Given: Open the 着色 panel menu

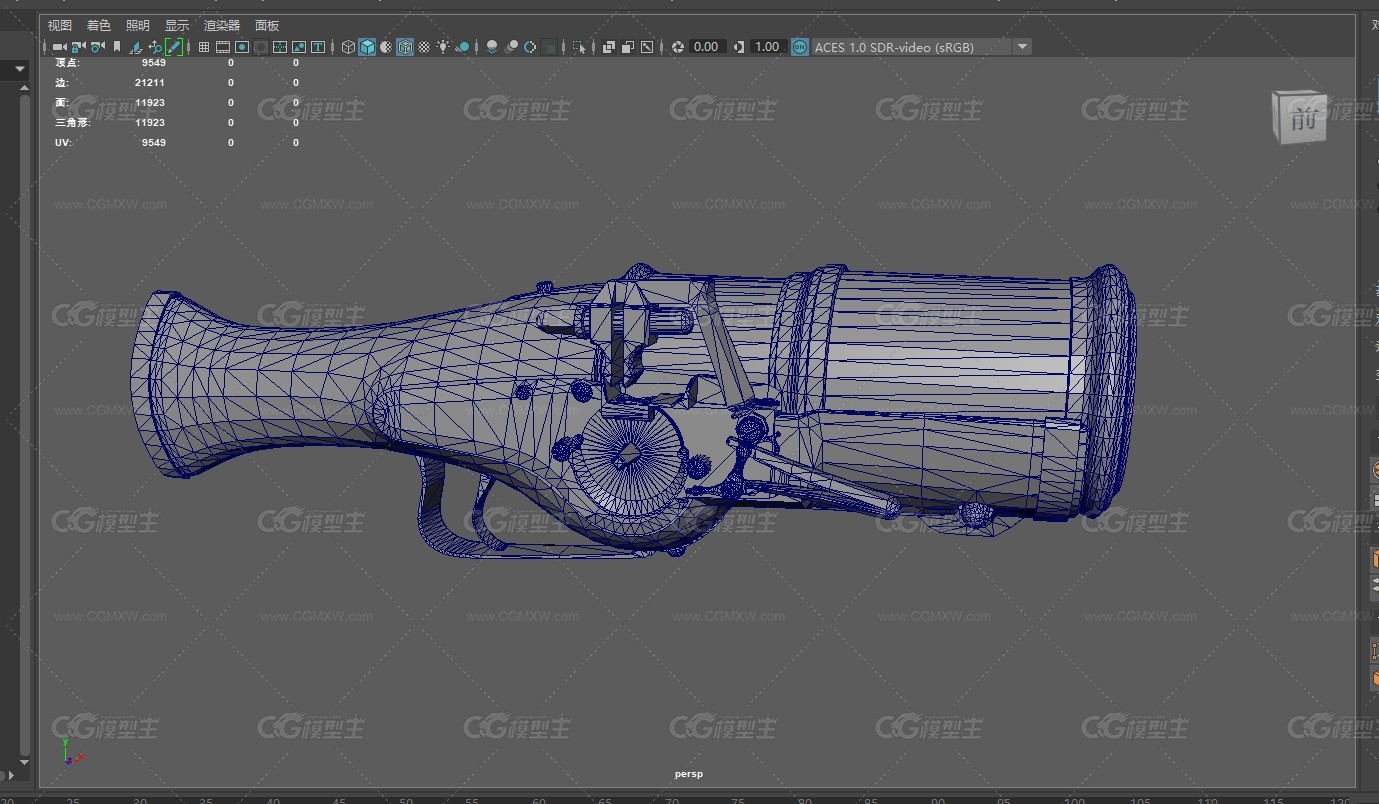Looking at the screenshot, I should click(99, 25).
